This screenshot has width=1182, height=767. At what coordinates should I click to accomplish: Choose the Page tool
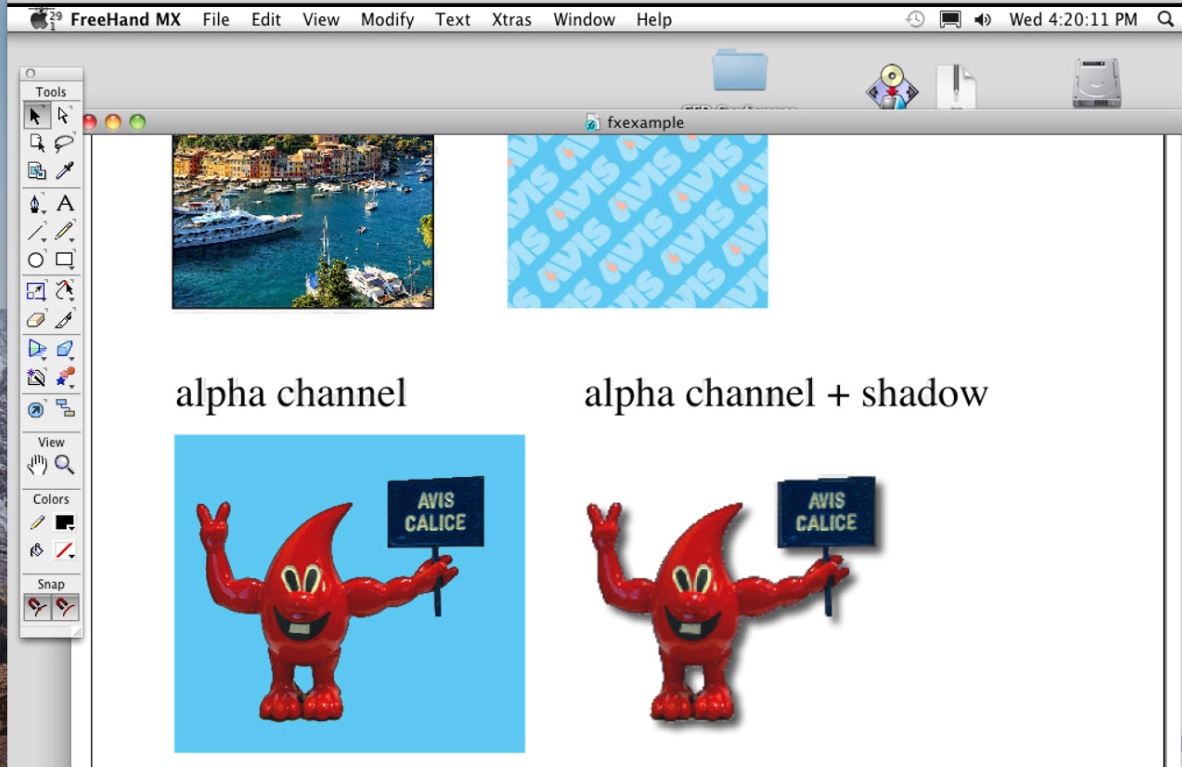click(35, 143)
